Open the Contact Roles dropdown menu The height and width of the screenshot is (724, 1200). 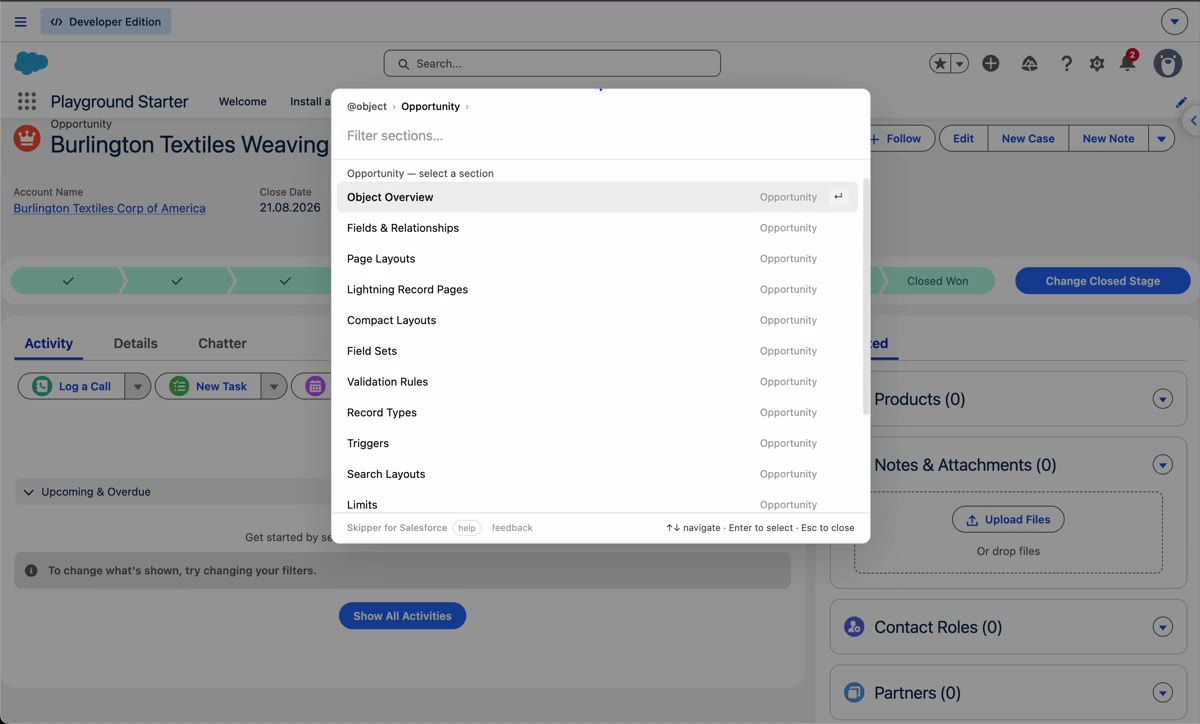coord(1162,627)
